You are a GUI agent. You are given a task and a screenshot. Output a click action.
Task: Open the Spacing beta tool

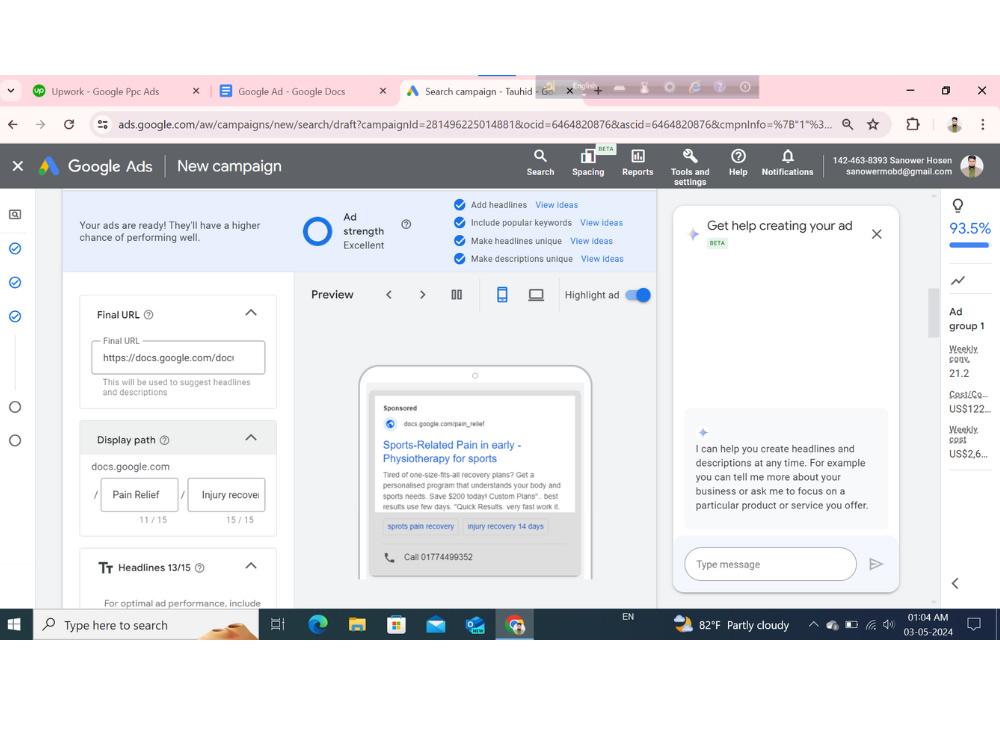587,163
